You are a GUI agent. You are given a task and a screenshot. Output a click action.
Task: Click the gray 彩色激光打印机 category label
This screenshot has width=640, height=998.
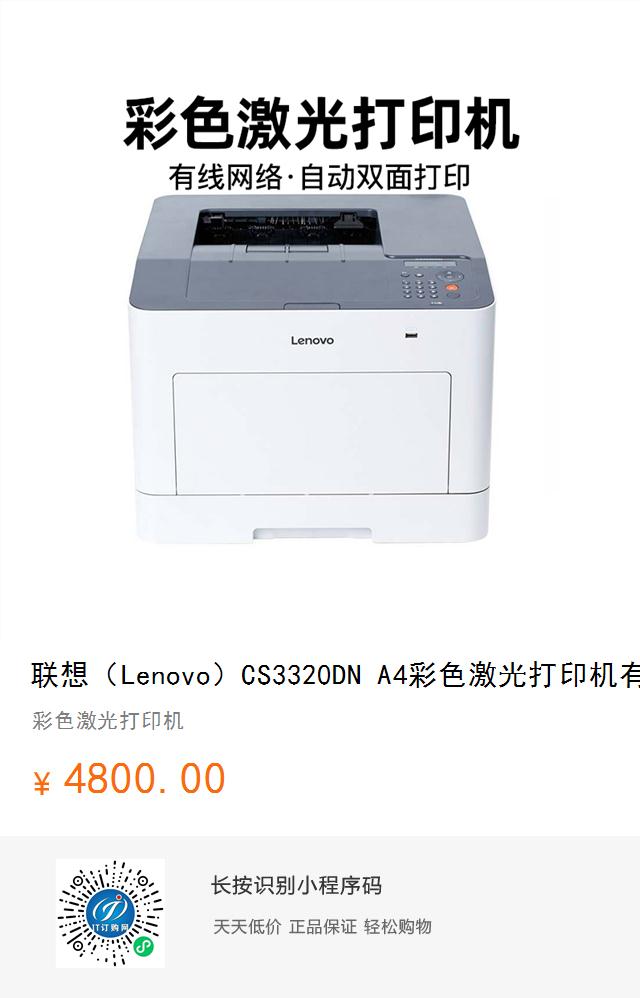tap(108, 720)
